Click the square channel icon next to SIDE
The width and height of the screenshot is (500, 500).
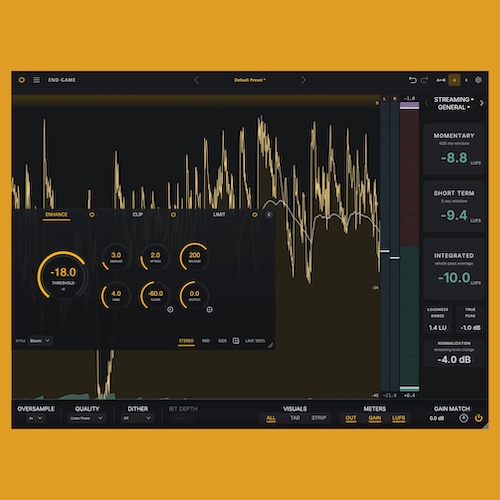coord(236,341)
